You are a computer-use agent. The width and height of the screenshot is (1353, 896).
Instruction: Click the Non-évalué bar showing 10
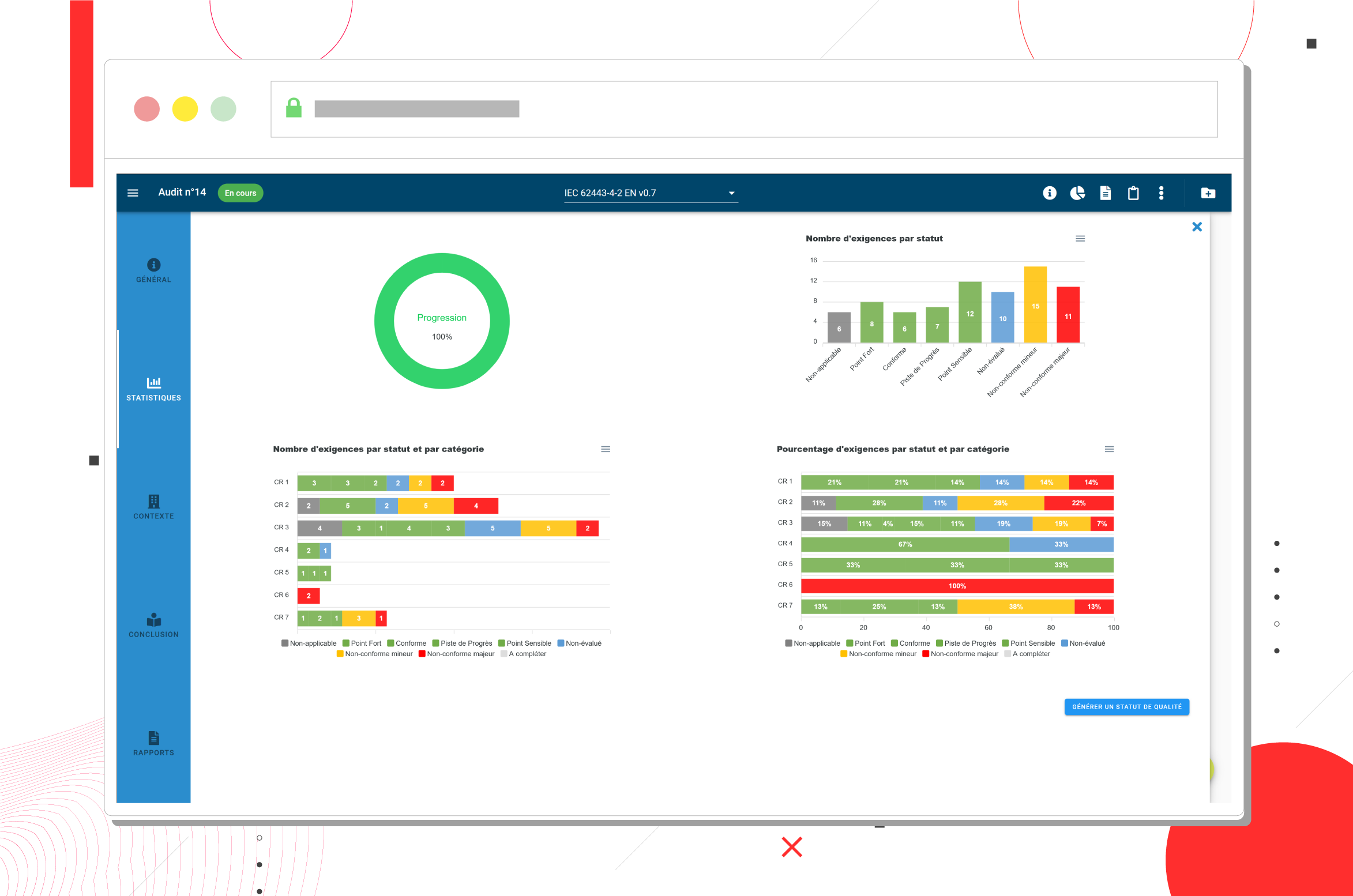tap(1002, 317)
